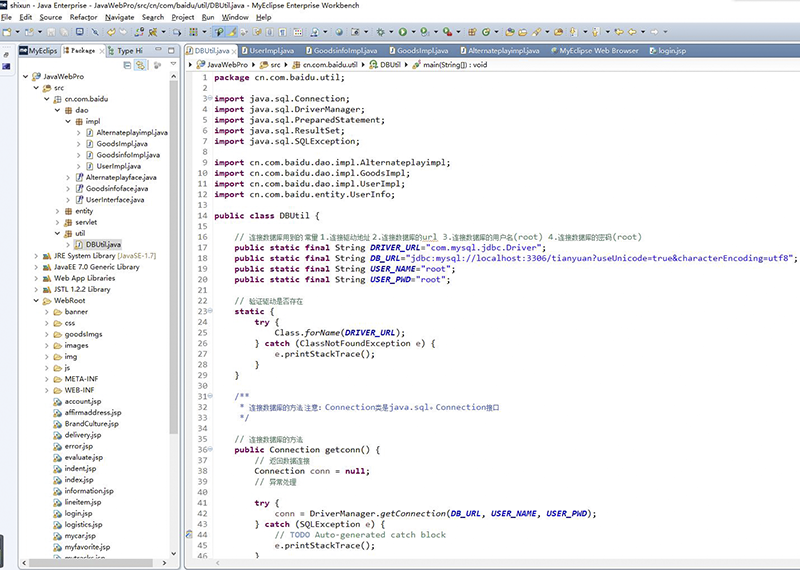Open the Refactor menu

click(x=84, y=17)
